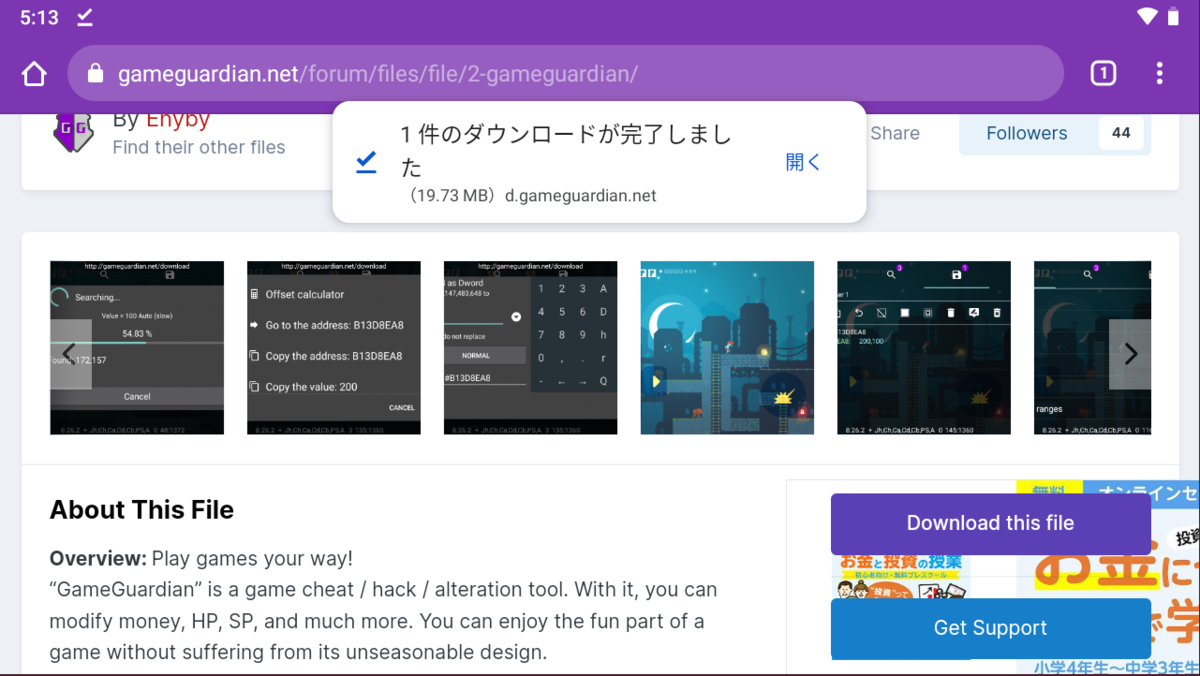Open the moonlit game scene screenshot
This screenshot has height=676, width=1200.
[x=727, y=348]
